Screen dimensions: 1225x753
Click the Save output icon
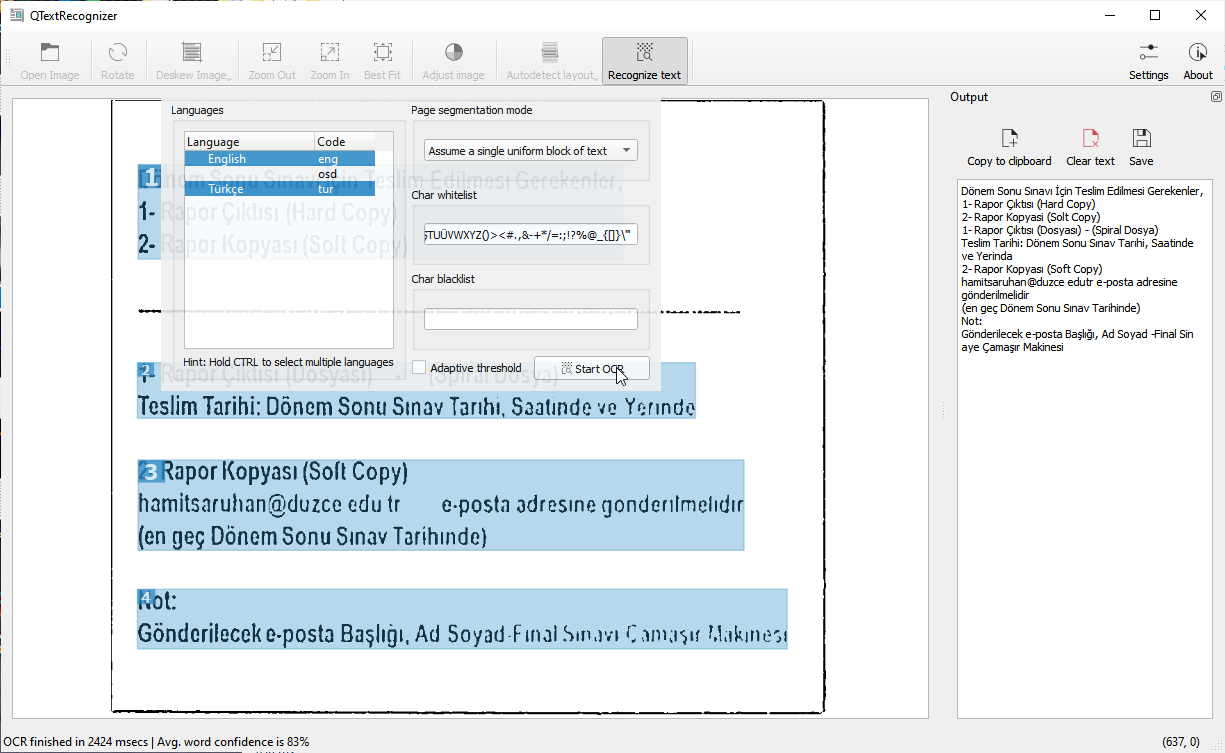click(x=1141, y=138)
